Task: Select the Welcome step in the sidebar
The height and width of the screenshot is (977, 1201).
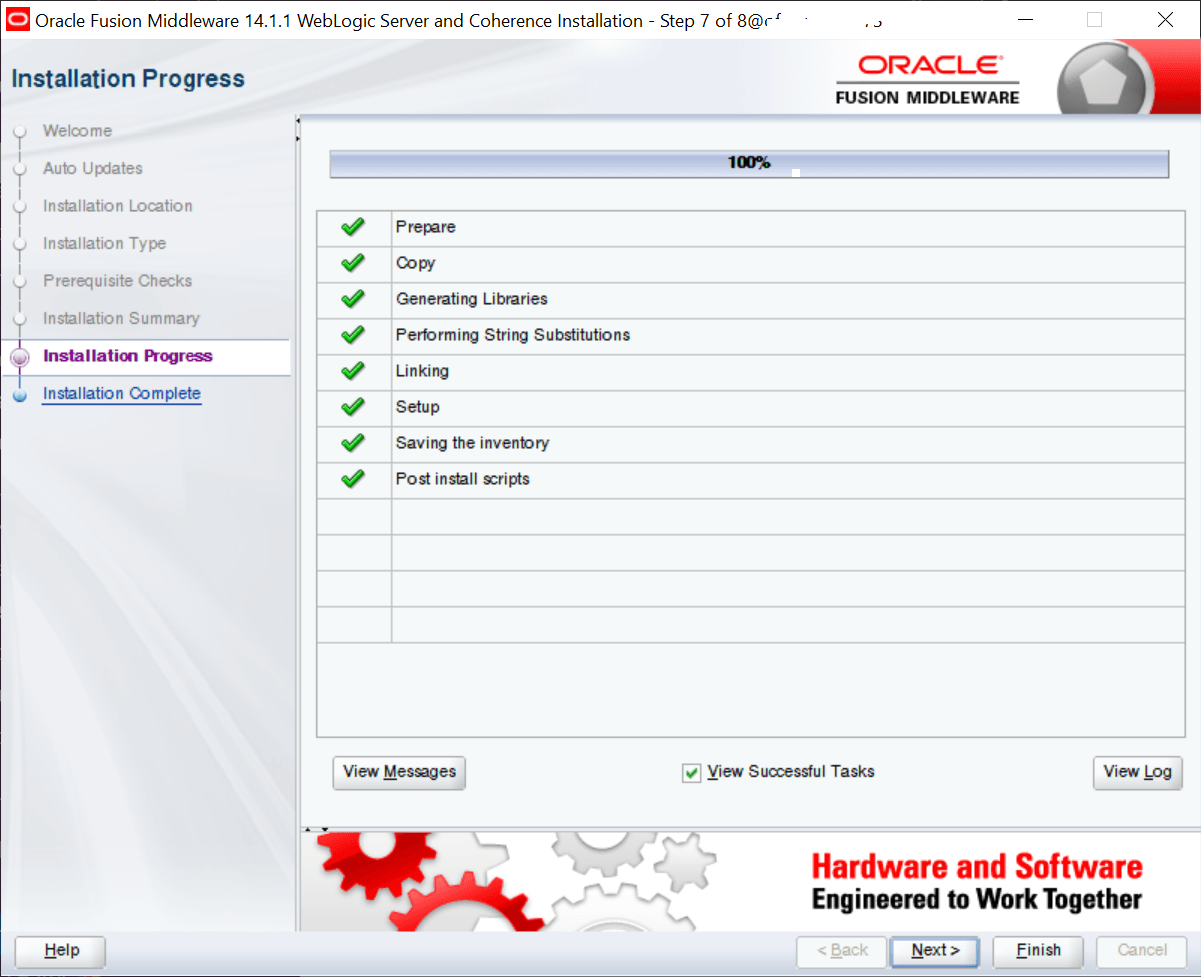Action: 76,131
